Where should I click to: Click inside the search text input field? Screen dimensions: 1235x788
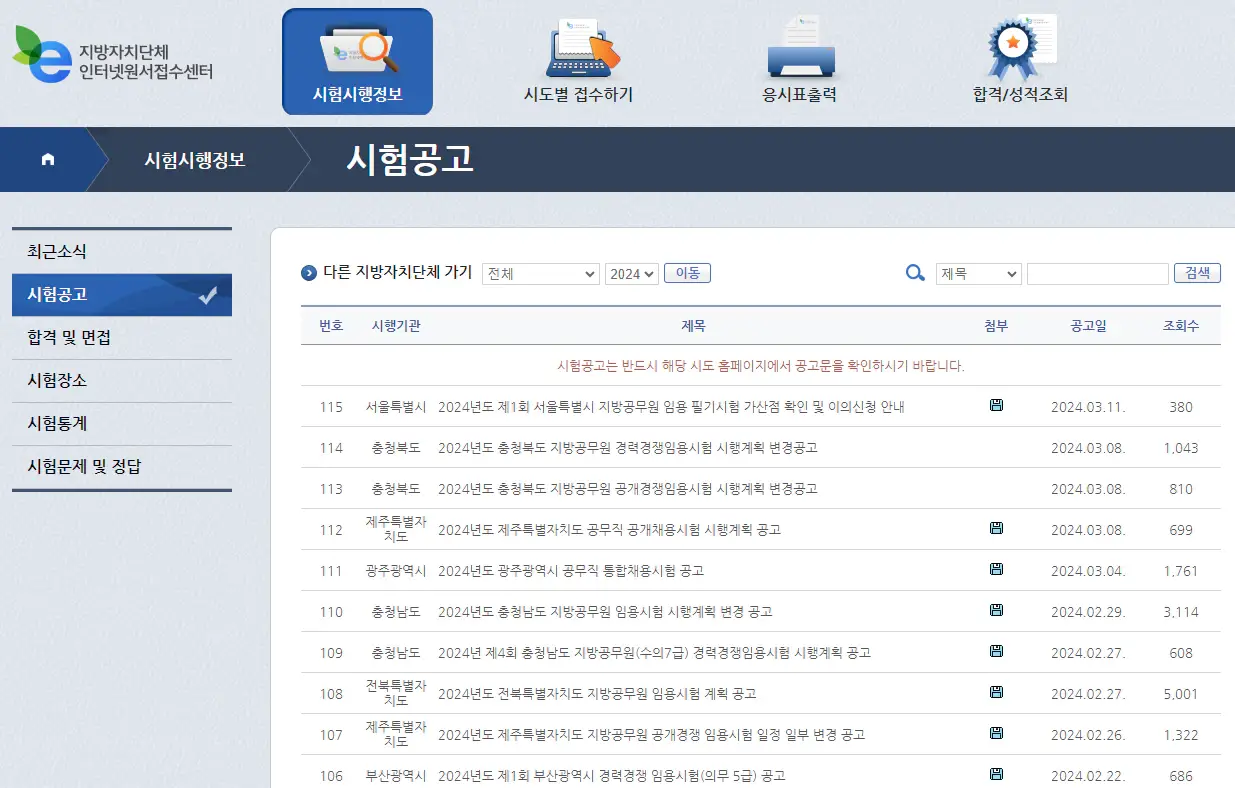tap(1097, 272)
